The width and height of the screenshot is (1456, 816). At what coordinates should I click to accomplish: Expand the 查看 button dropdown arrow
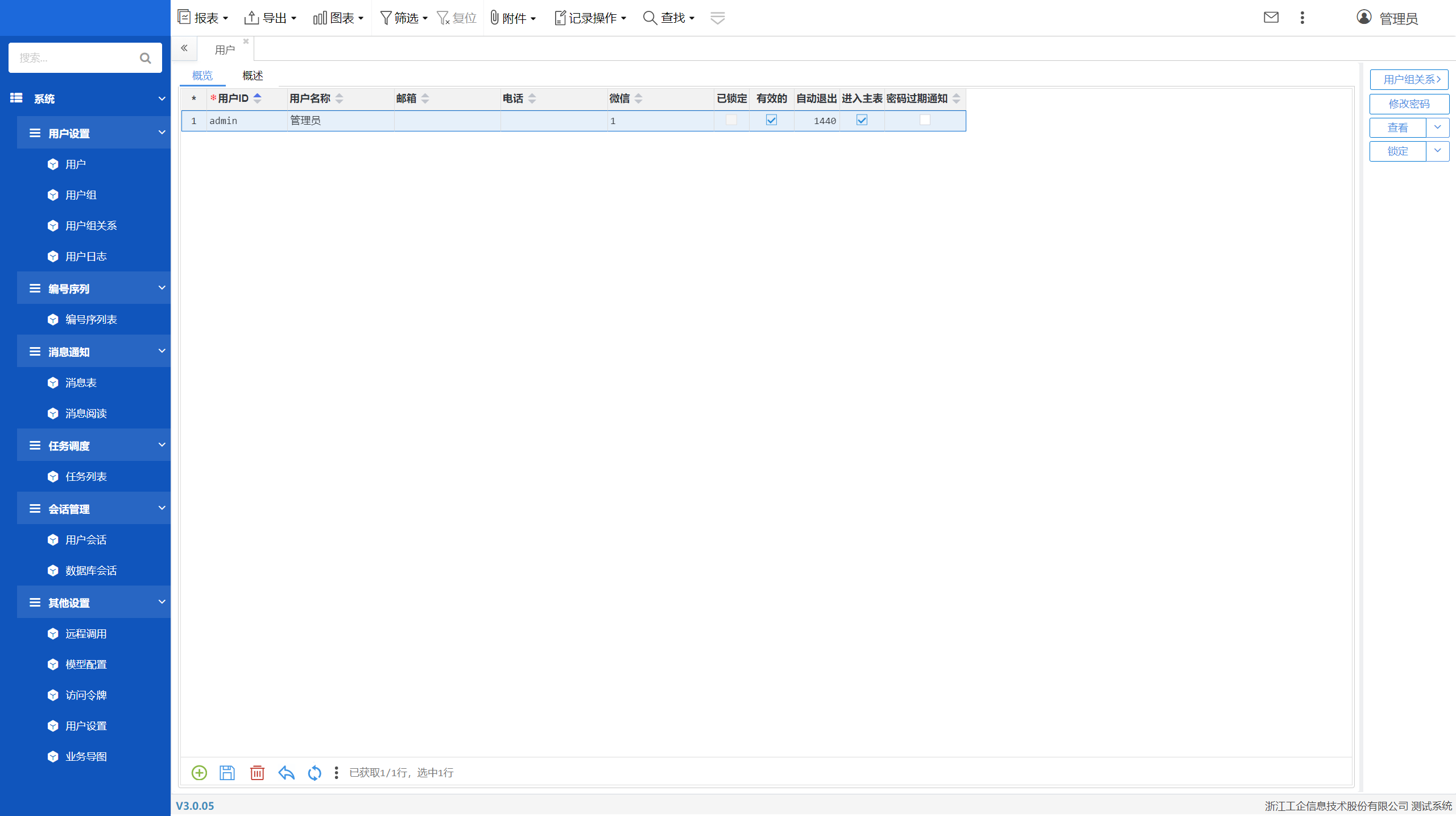pos(1437,127)
